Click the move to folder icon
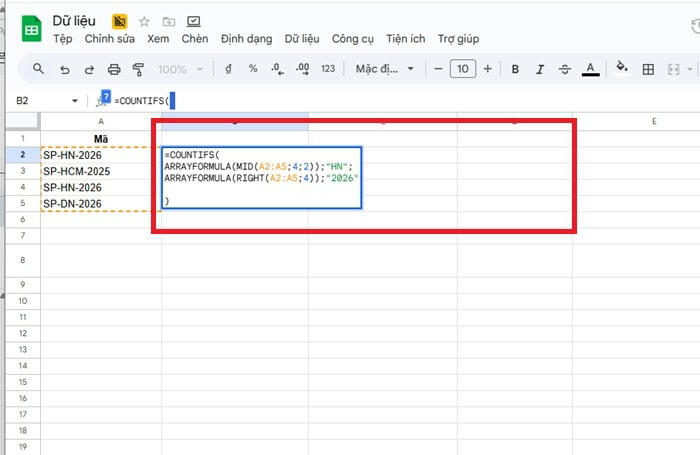The width and height of the screenshot is (700, 455). [x=168, y=21]
